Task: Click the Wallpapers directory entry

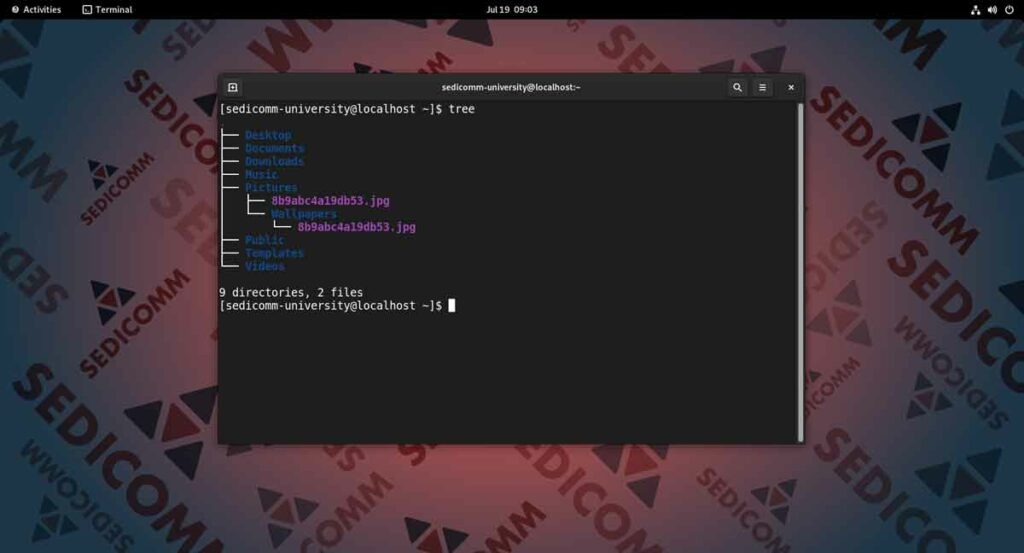Action: pyautogui.click(x=304, y=214)
